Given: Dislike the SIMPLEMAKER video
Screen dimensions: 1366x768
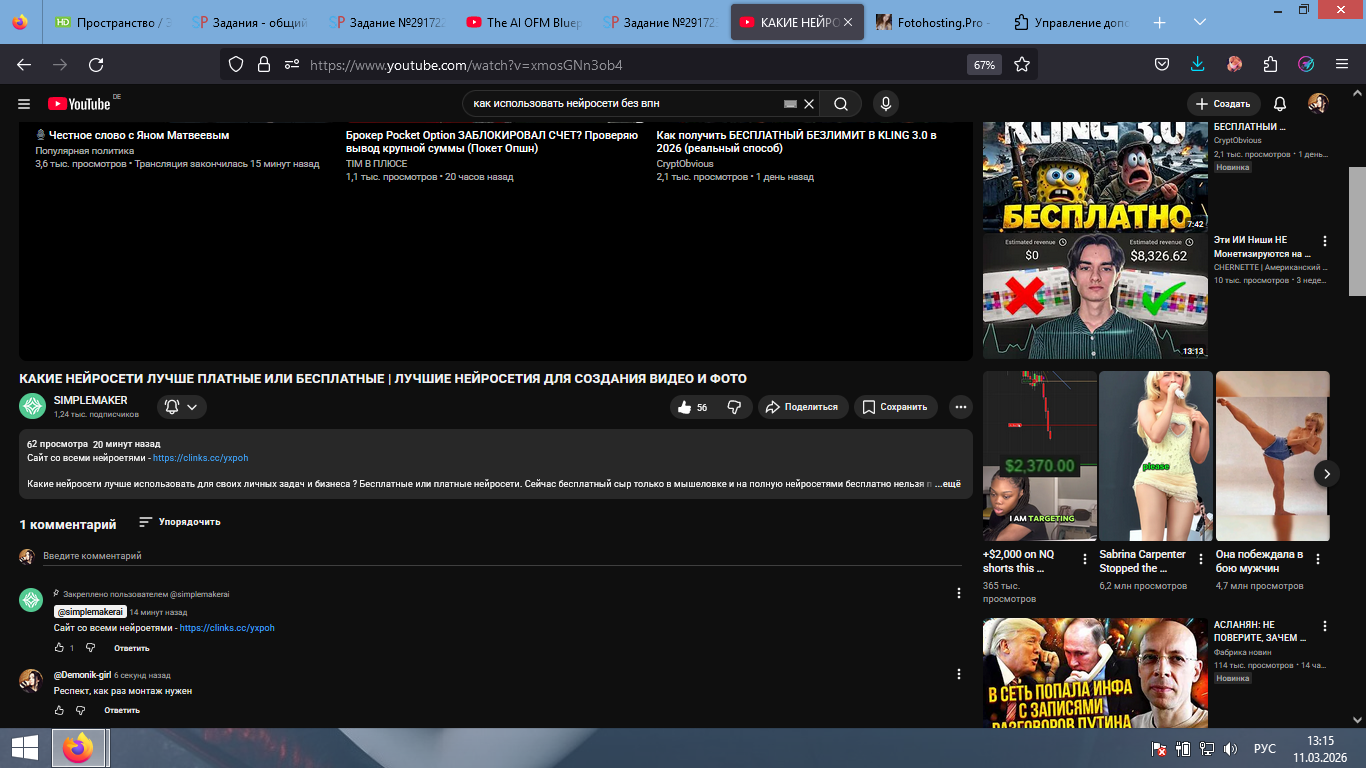Looking at the screenshot, I should coord(734,407).
